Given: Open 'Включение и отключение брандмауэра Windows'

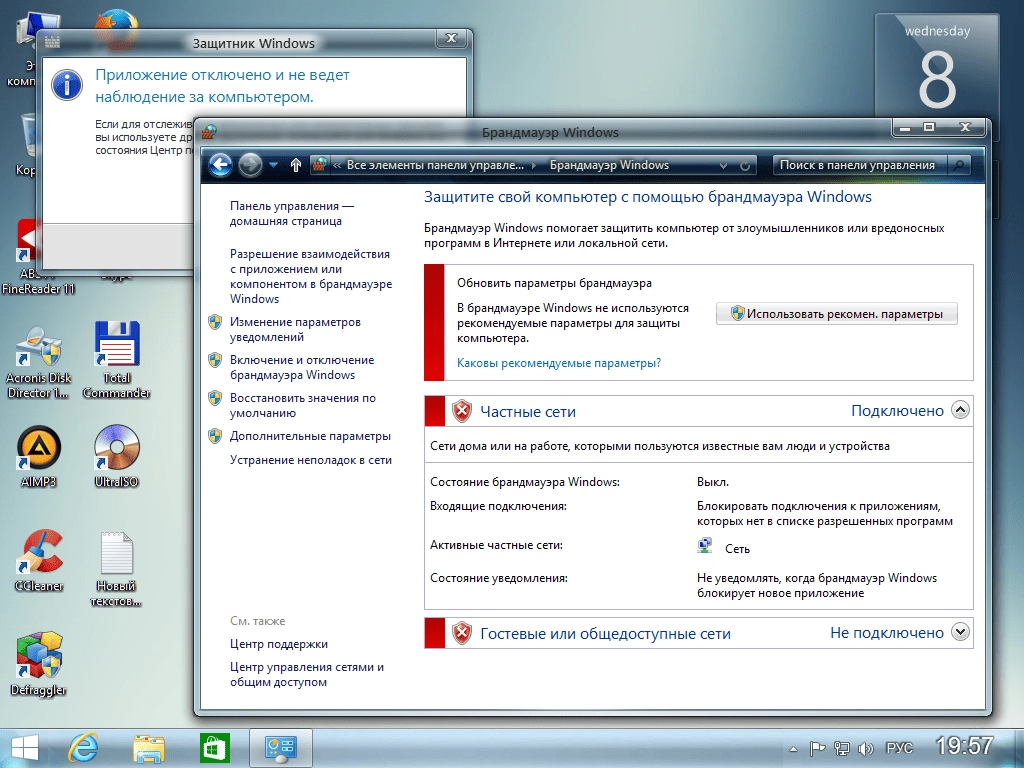Looking at the screenshot, I should (302, 367).
